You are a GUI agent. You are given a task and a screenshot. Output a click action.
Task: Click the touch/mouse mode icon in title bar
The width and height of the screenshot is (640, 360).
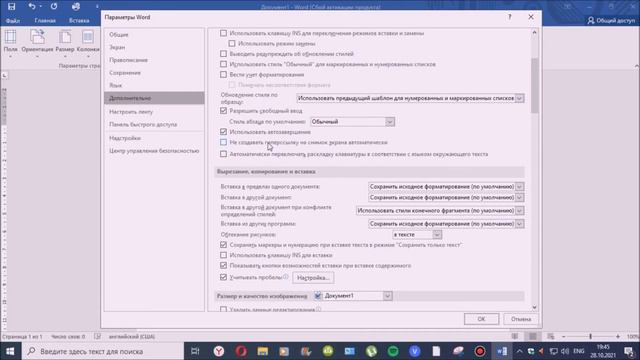[x=76, y=7]
